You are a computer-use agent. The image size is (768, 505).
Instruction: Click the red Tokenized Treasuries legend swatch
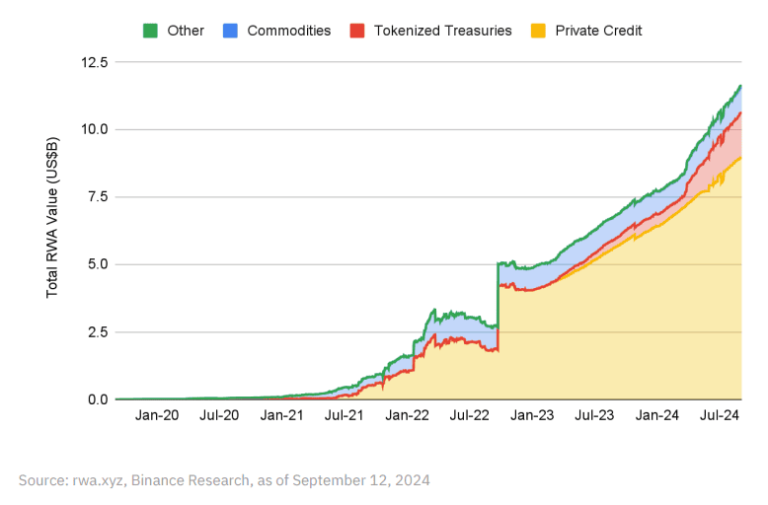pyautogui.click(x=358, y=30)
